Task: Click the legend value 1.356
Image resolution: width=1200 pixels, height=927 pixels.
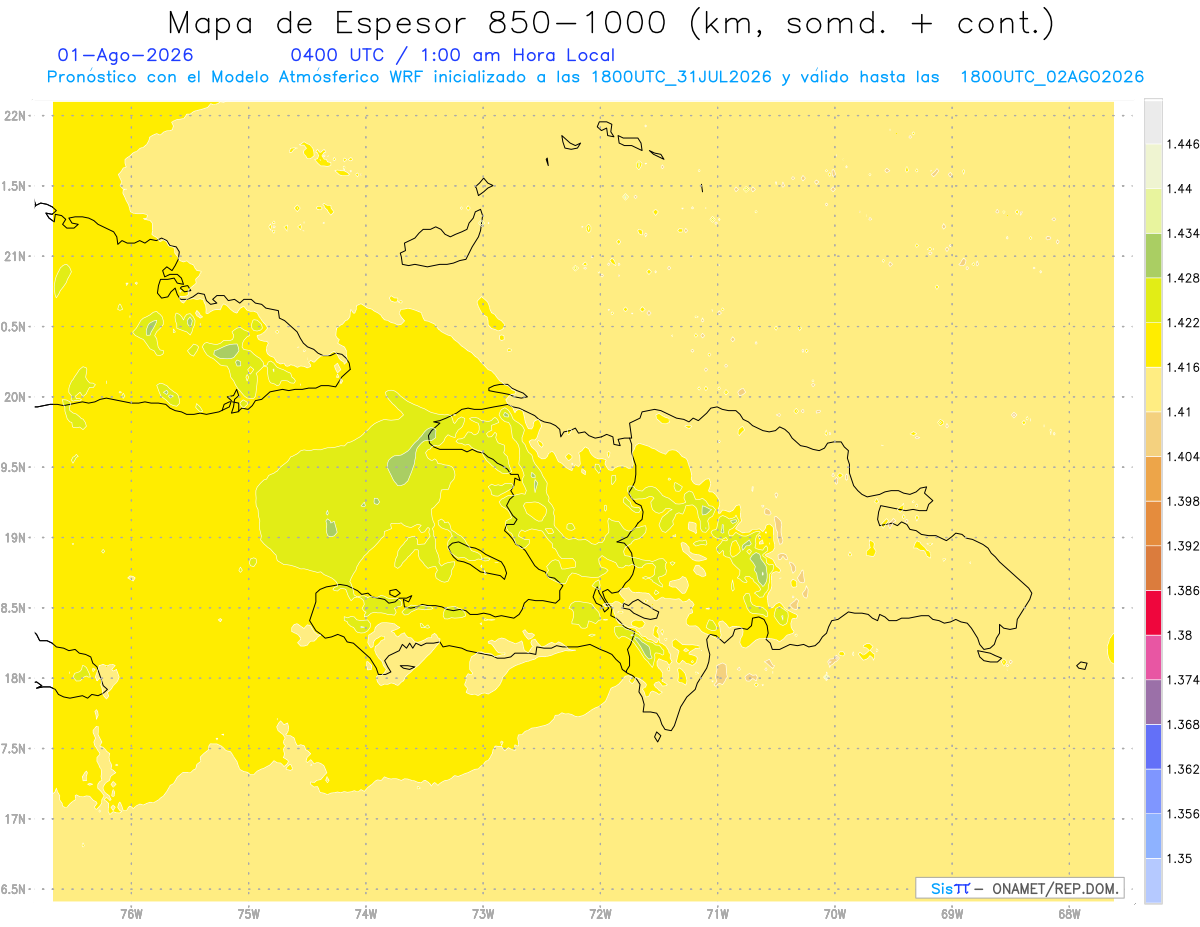Action: 1185,813
